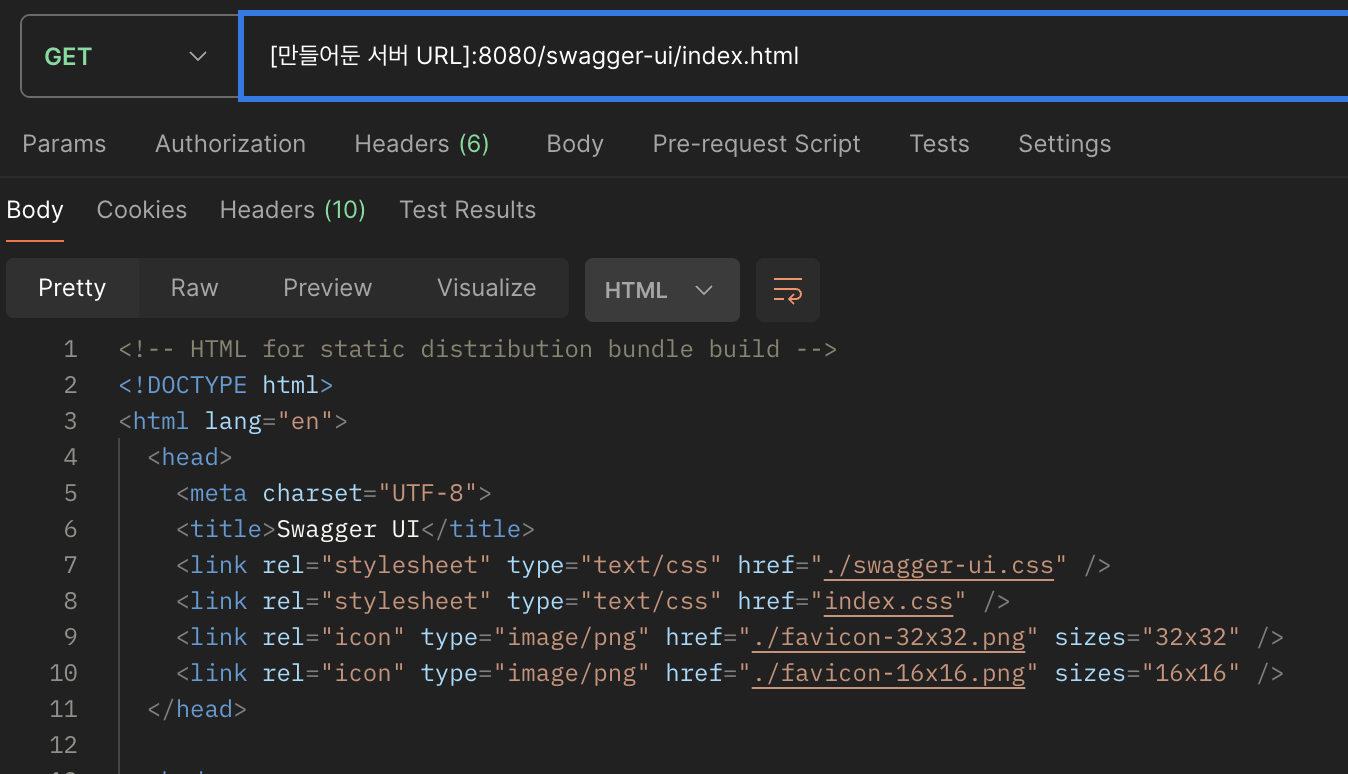Screen dimensions: 1348x774
Task: Open the GET method dropdown
Action: pos(129,57)
